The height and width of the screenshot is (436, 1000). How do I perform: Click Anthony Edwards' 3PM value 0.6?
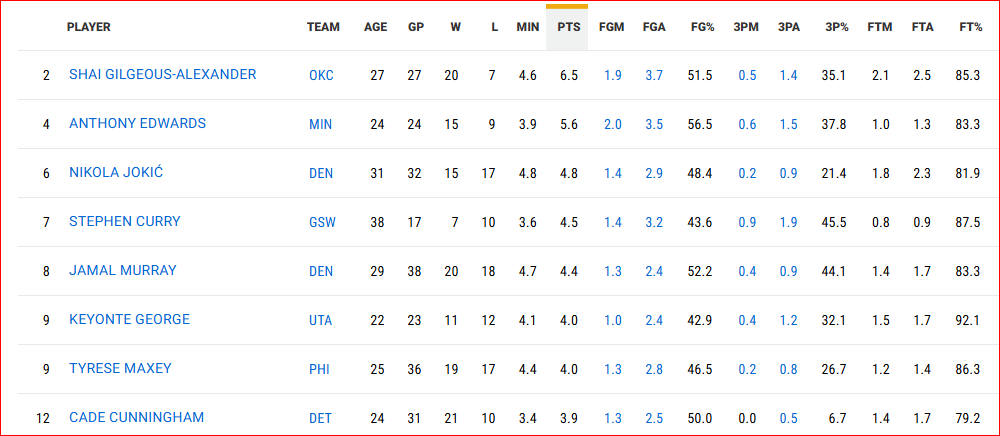[x=747, y=124]
